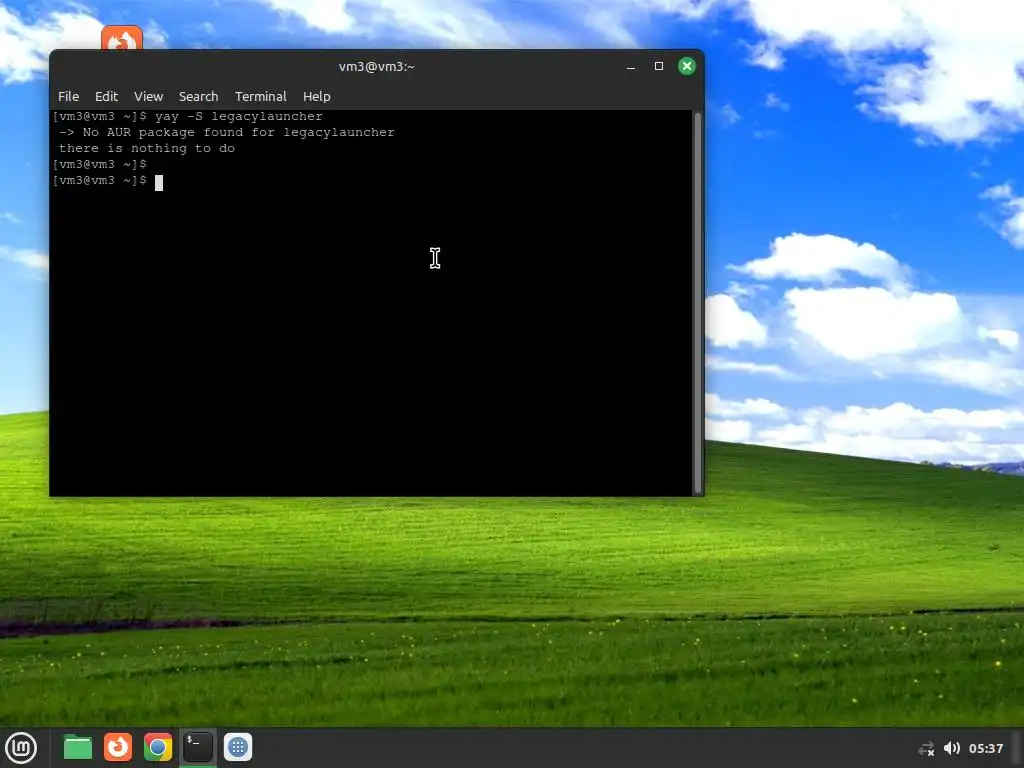The height and width of the screenshot is (768, 1024).
Task: Maximize the terminal window
Action: point(659,66)
